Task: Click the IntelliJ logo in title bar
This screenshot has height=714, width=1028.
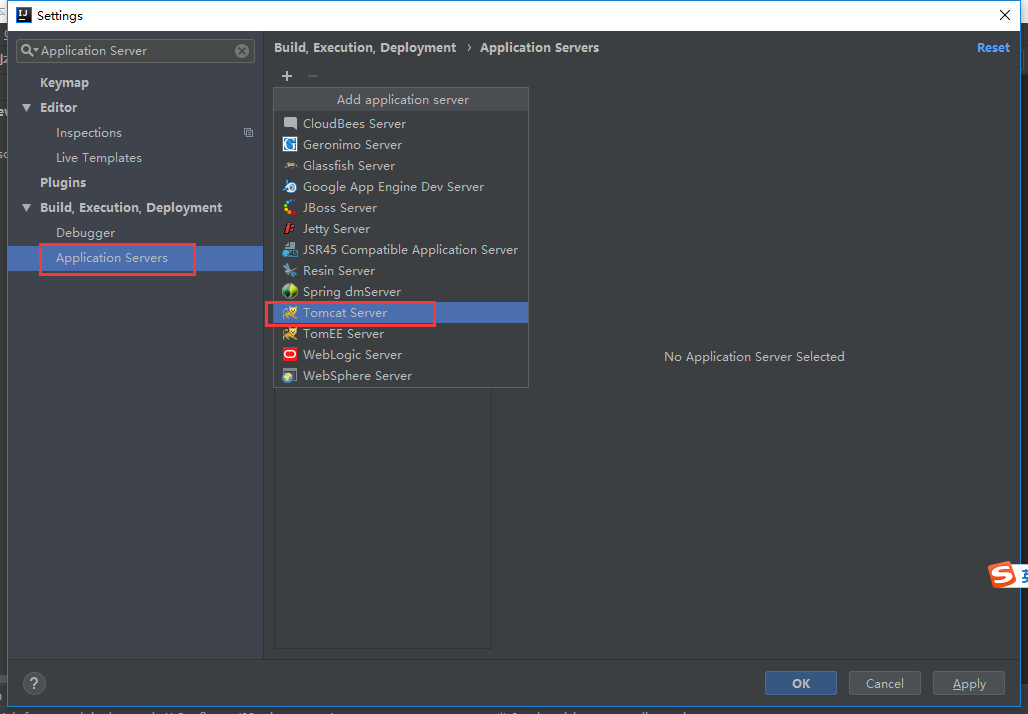Action: (x=24, y=15)
